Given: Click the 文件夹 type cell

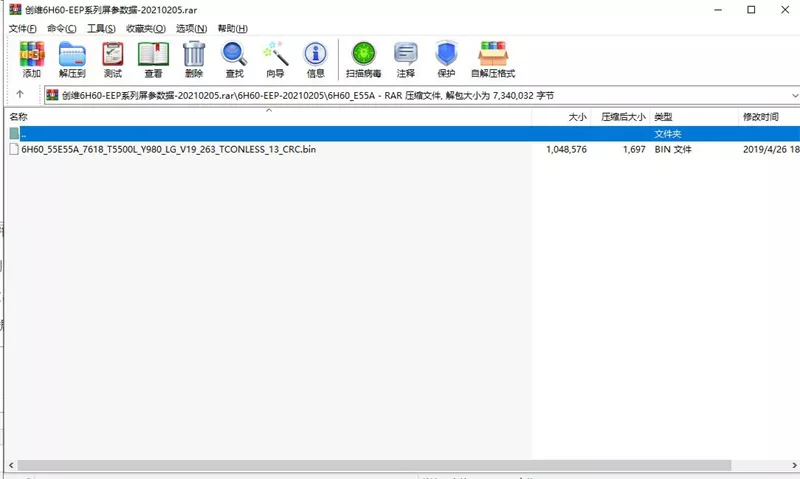Looking at the screenshot, I should point(668,134).
